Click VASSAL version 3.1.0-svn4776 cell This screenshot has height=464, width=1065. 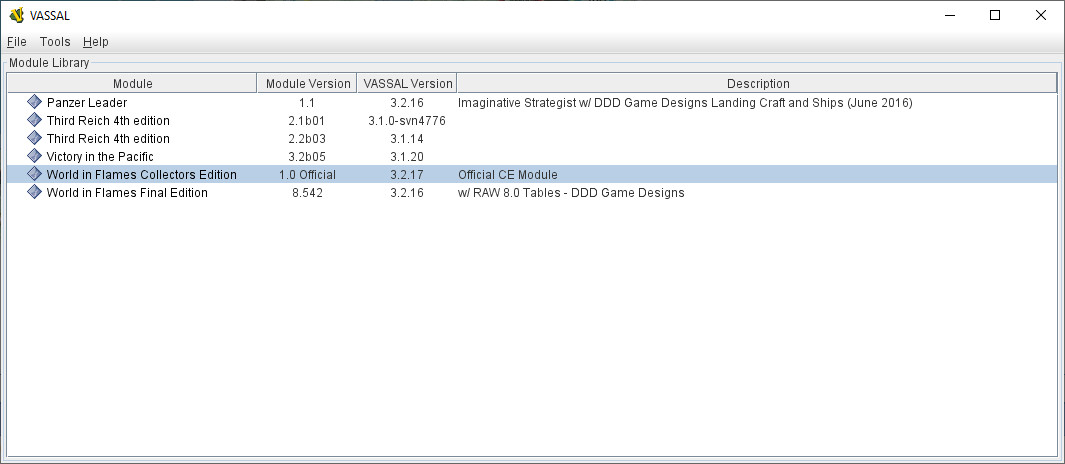coord(408,120)
